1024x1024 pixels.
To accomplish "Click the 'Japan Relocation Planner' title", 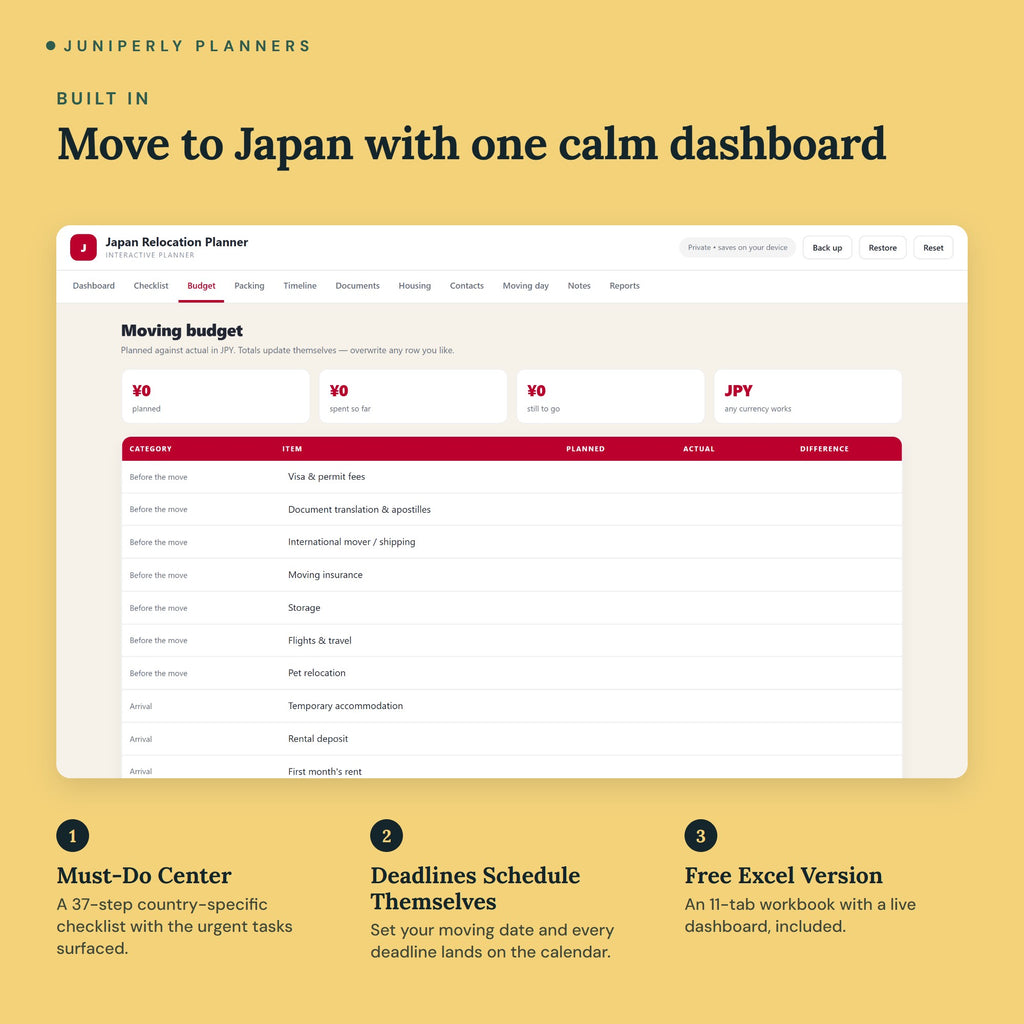I will [176, 242].
